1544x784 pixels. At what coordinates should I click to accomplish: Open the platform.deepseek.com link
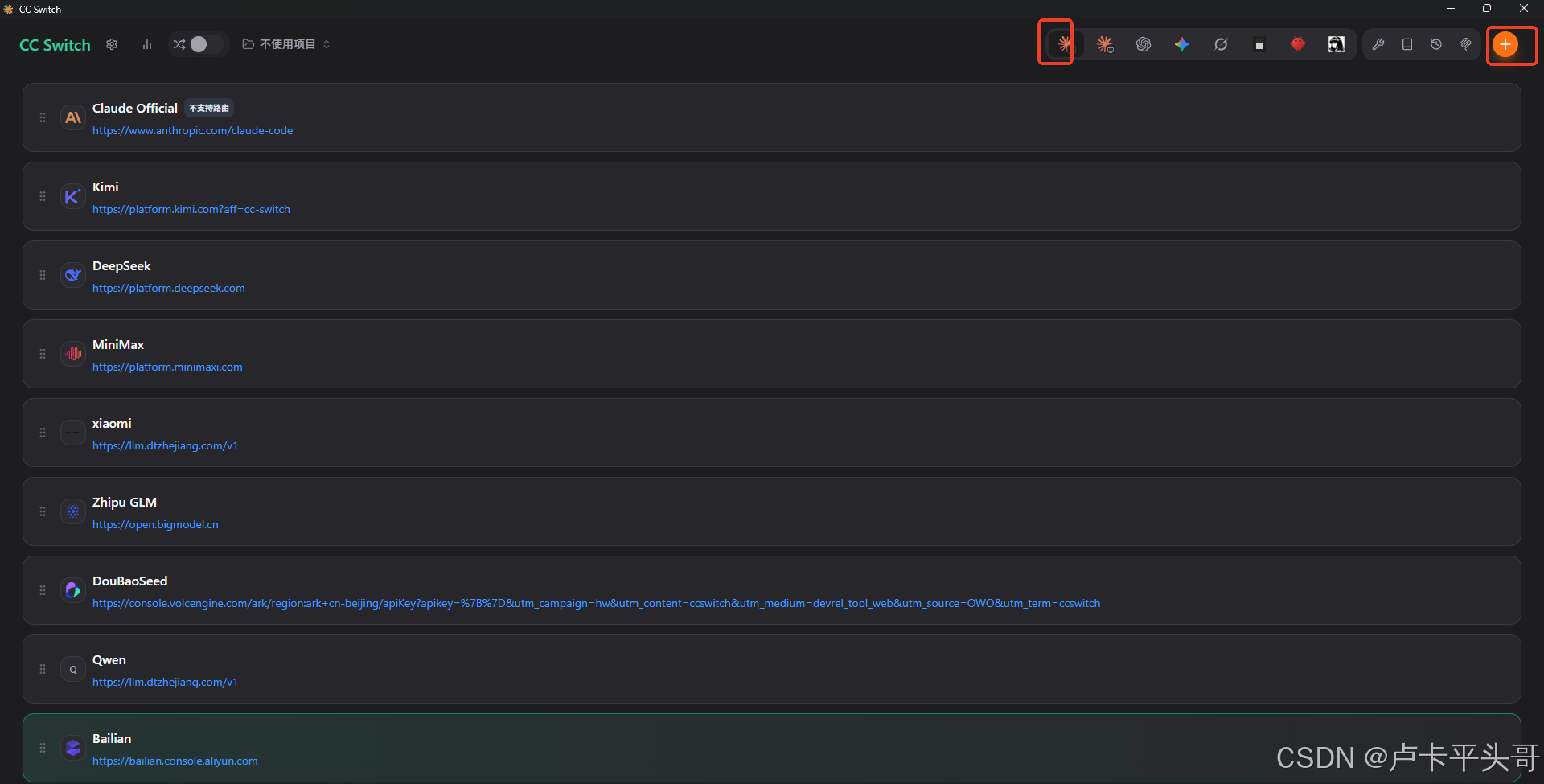[x=169, y=288]
